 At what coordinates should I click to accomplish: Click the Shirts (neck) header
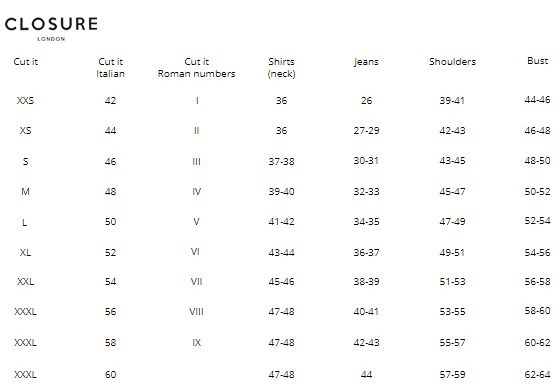click(x=281, y=68)
